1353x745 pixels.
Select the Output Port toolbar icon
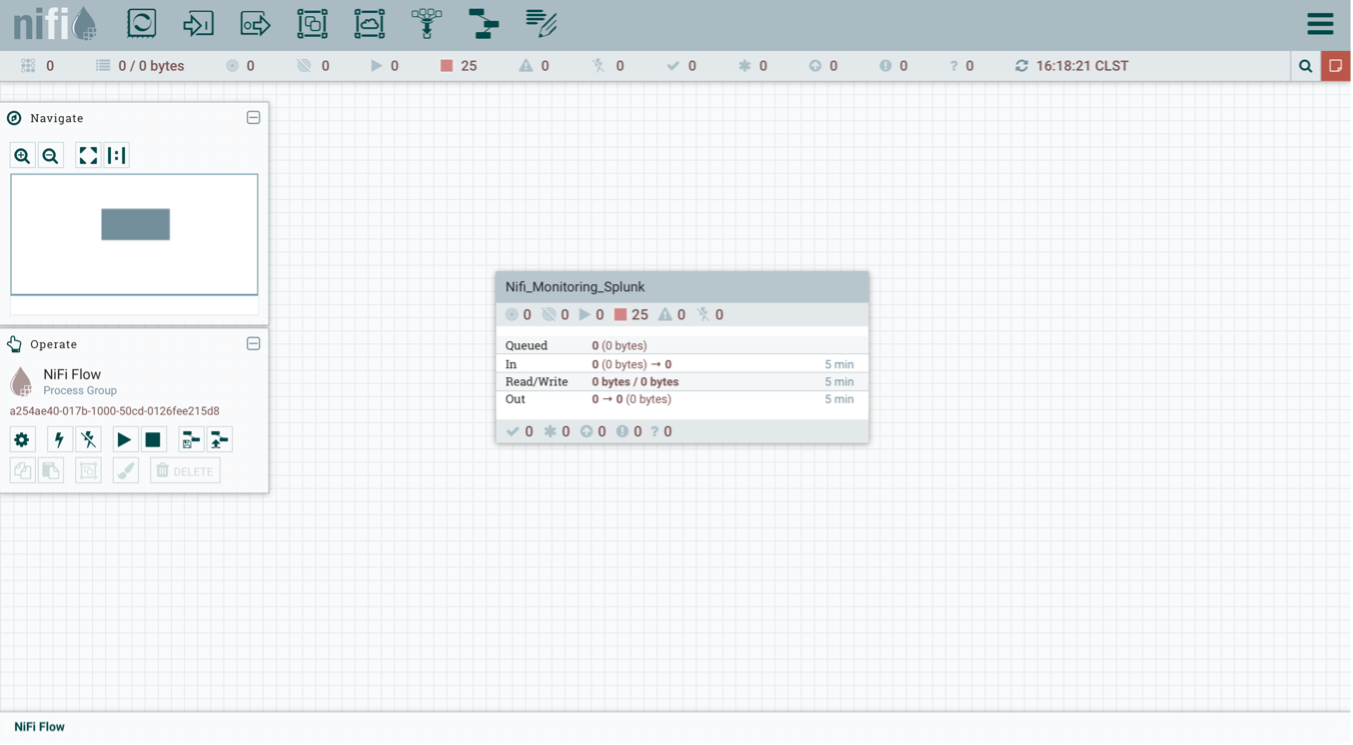coord(255,24)
